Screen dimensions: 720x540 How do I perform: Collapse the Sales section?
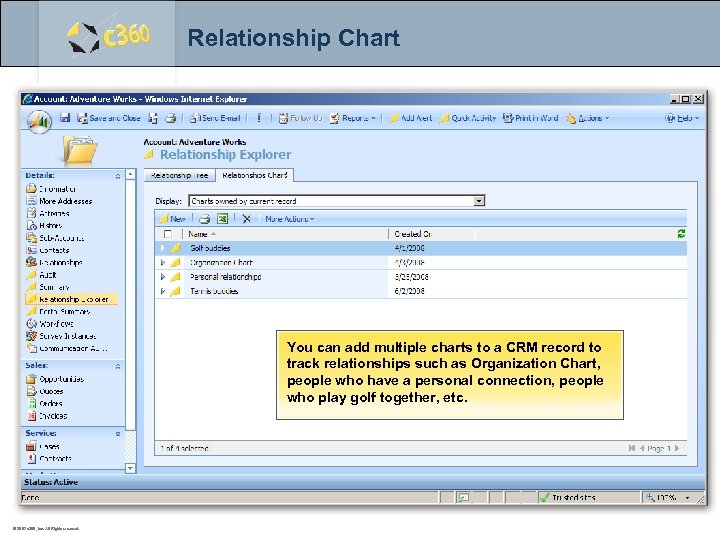(118, 366)
